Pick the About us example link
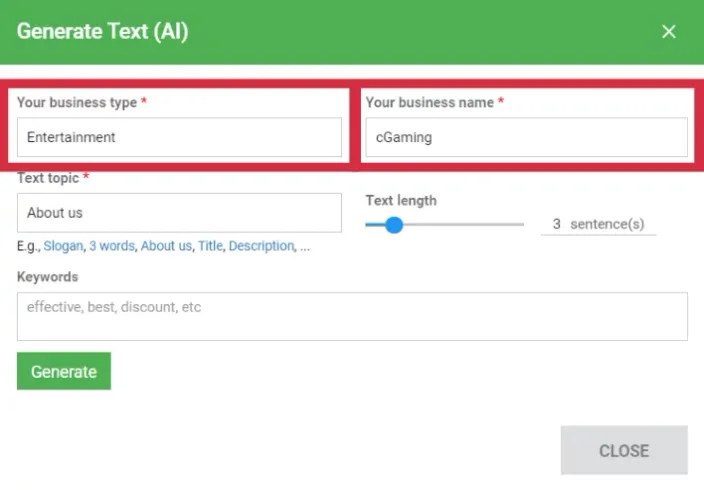This screenshot has height=490, width=704. point(166,246)
